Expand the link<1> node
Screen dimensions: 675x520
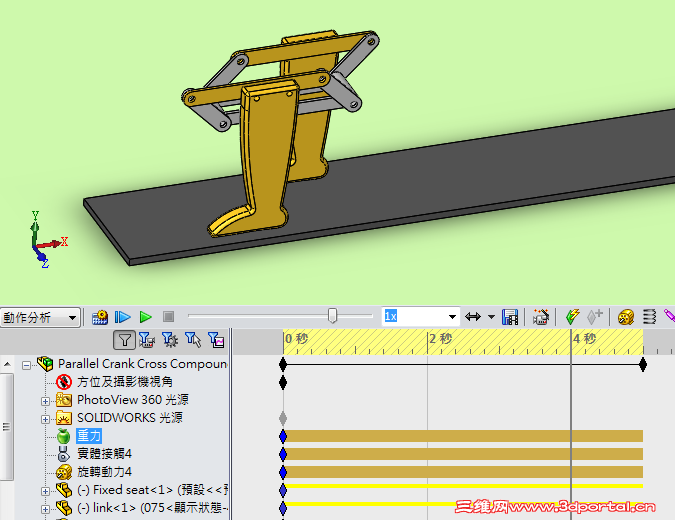click(x=45, y=509)
